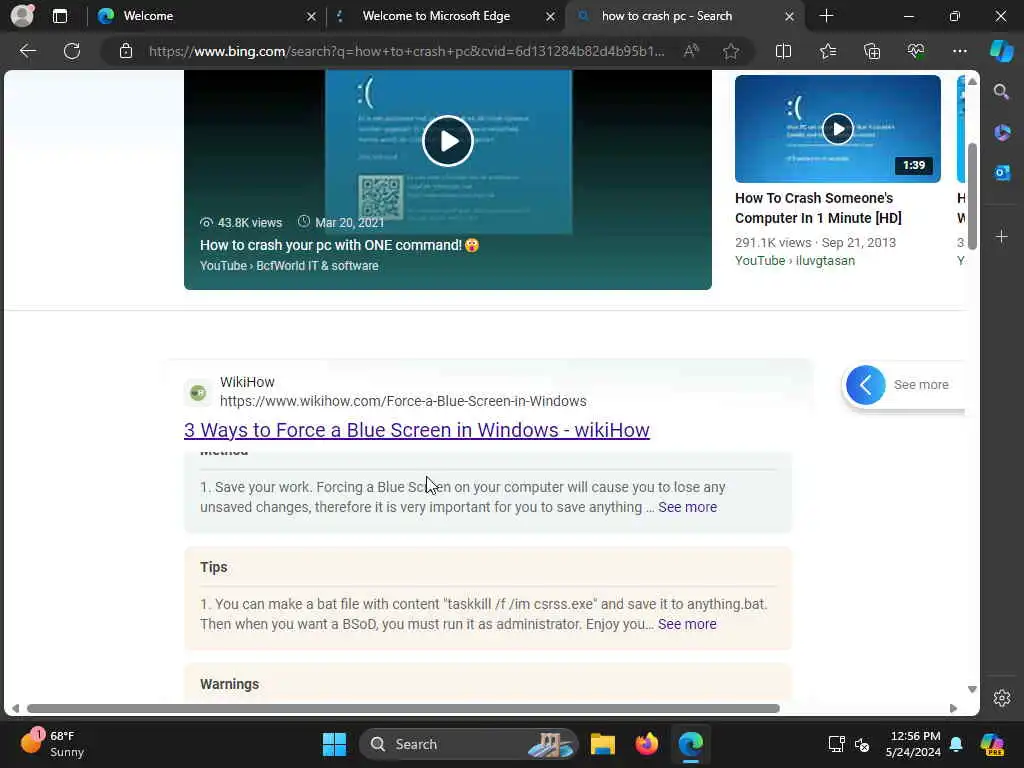Open YouTube › BcfWorld IT & software source
This screenshot has height=768, width=1024.
pyautogui.click(x=289, y=266)
